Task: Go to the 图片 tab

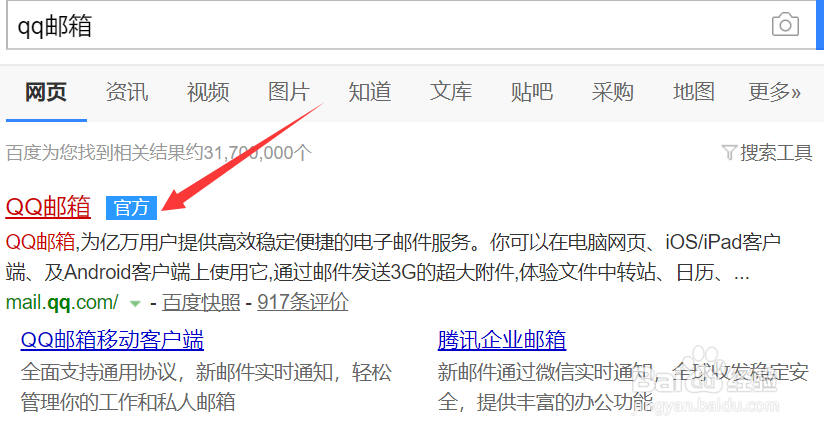Action: (289, 92)
